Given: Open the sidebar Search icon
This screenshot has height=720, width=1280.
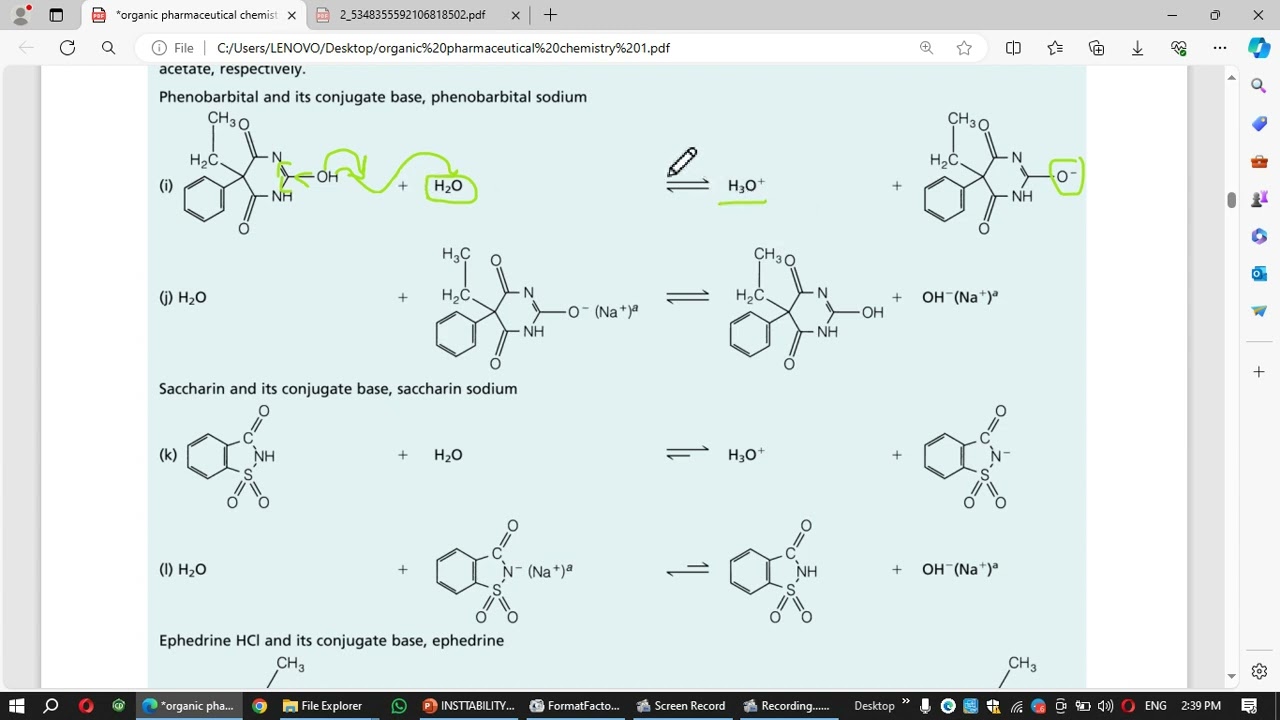Looking at the screenshot, I should coord(1259,86).
